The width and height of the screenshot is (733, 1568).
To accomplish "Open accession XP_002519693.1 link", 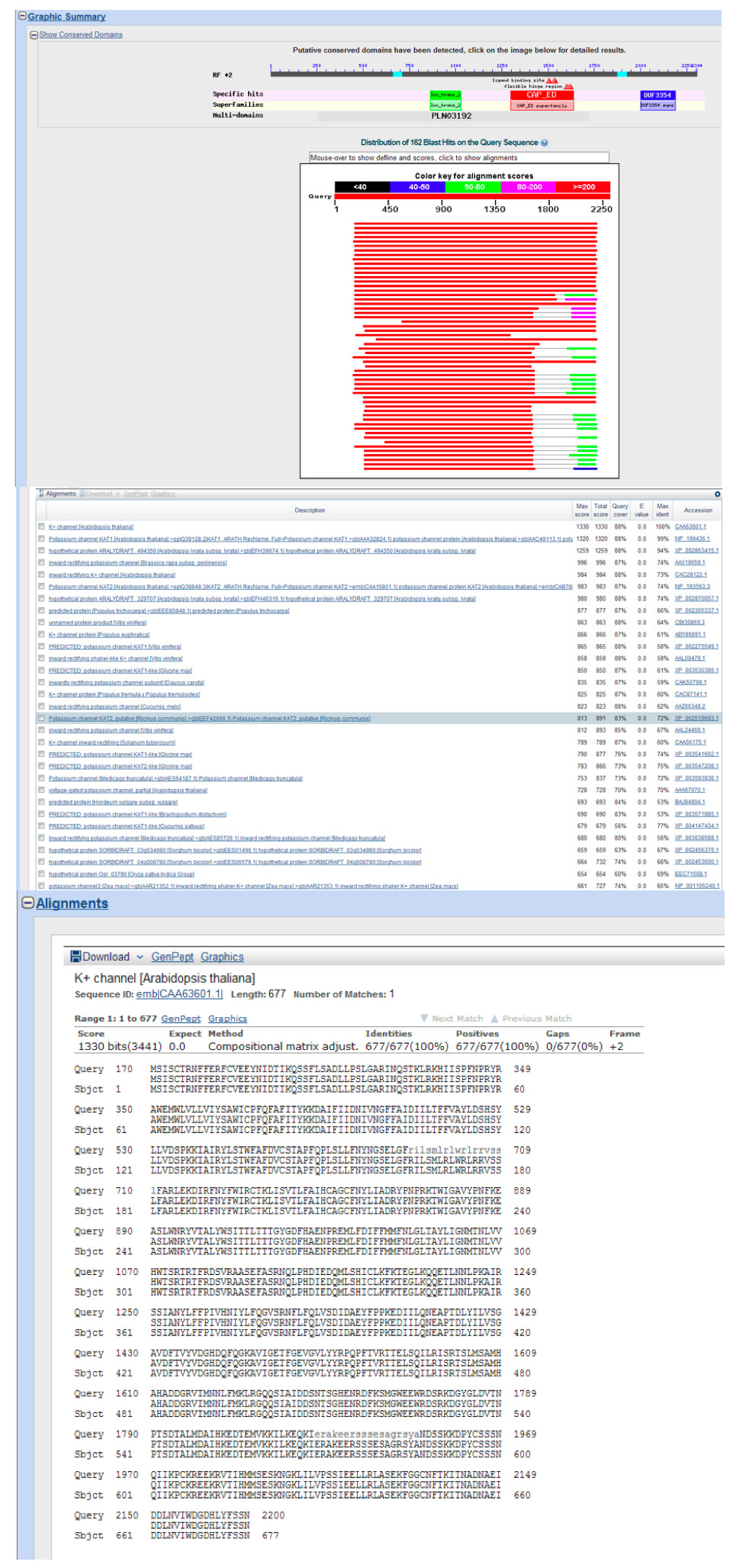I will pyautogui.click(x=696, y=718).
